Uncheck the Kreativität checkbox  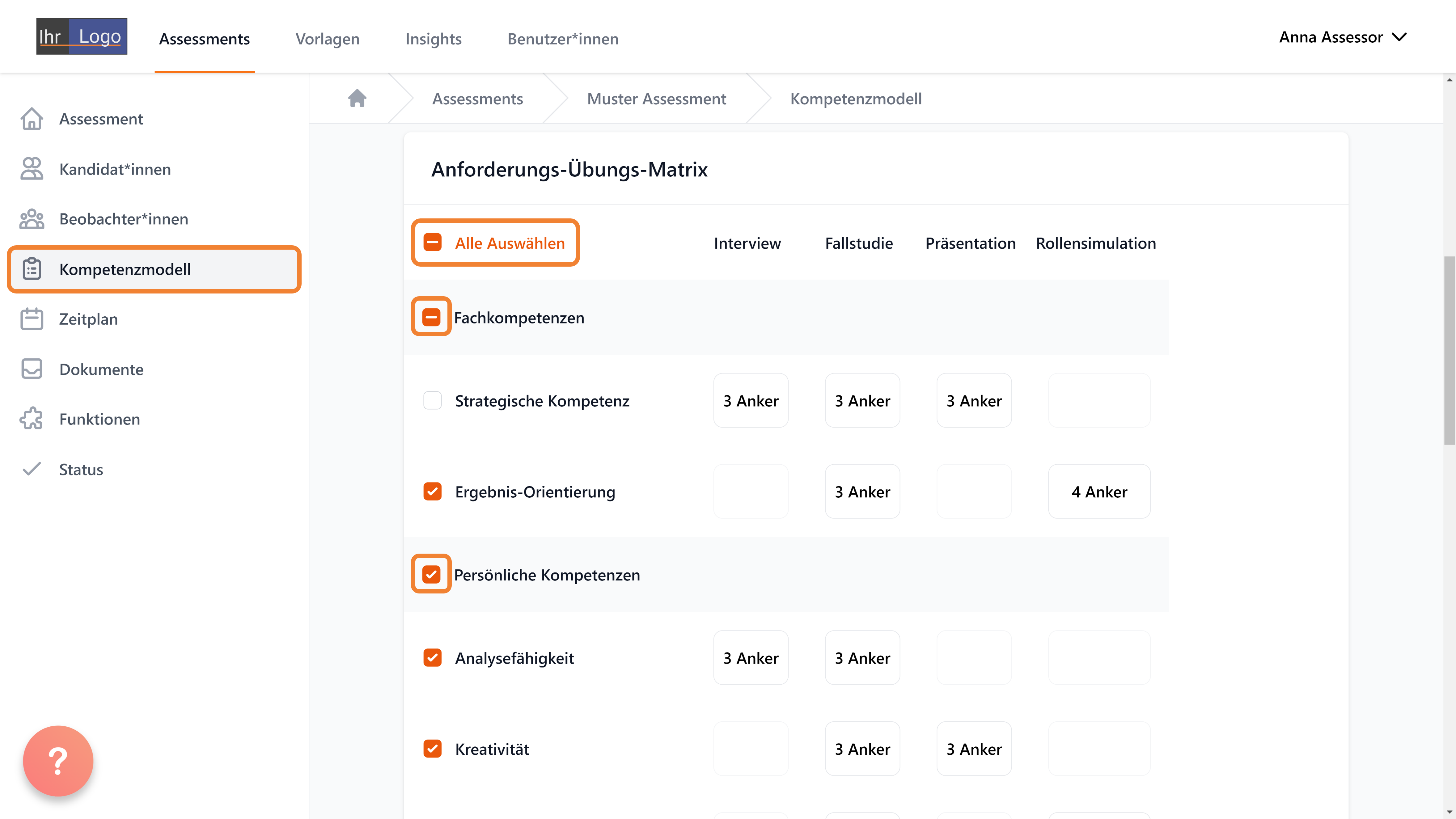pyautogui.click(x=432, y=748)
